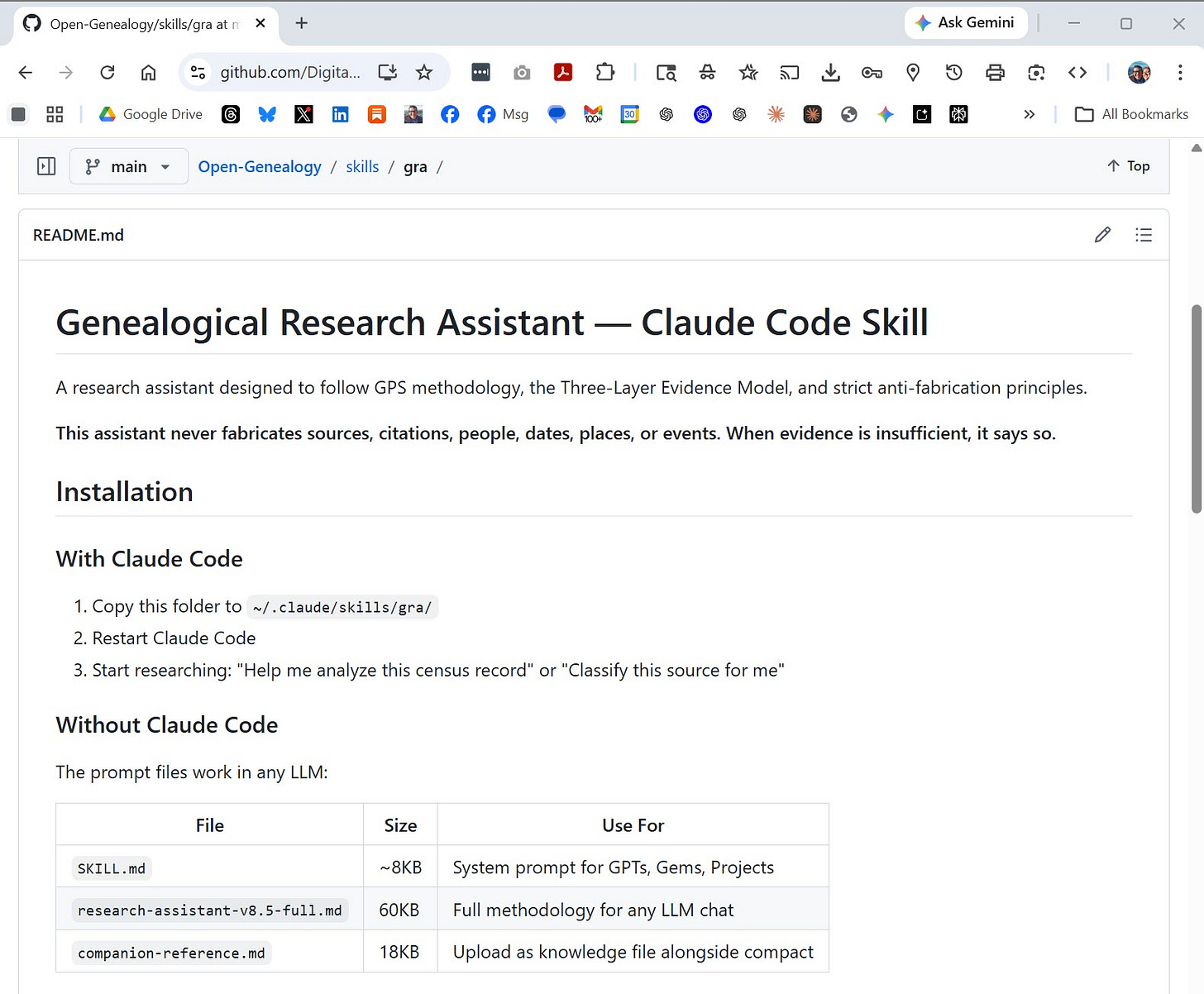Open the LinkedIn bookmark
The image size is (1204, 994).
pyautogui.click(x=340, y=114)
